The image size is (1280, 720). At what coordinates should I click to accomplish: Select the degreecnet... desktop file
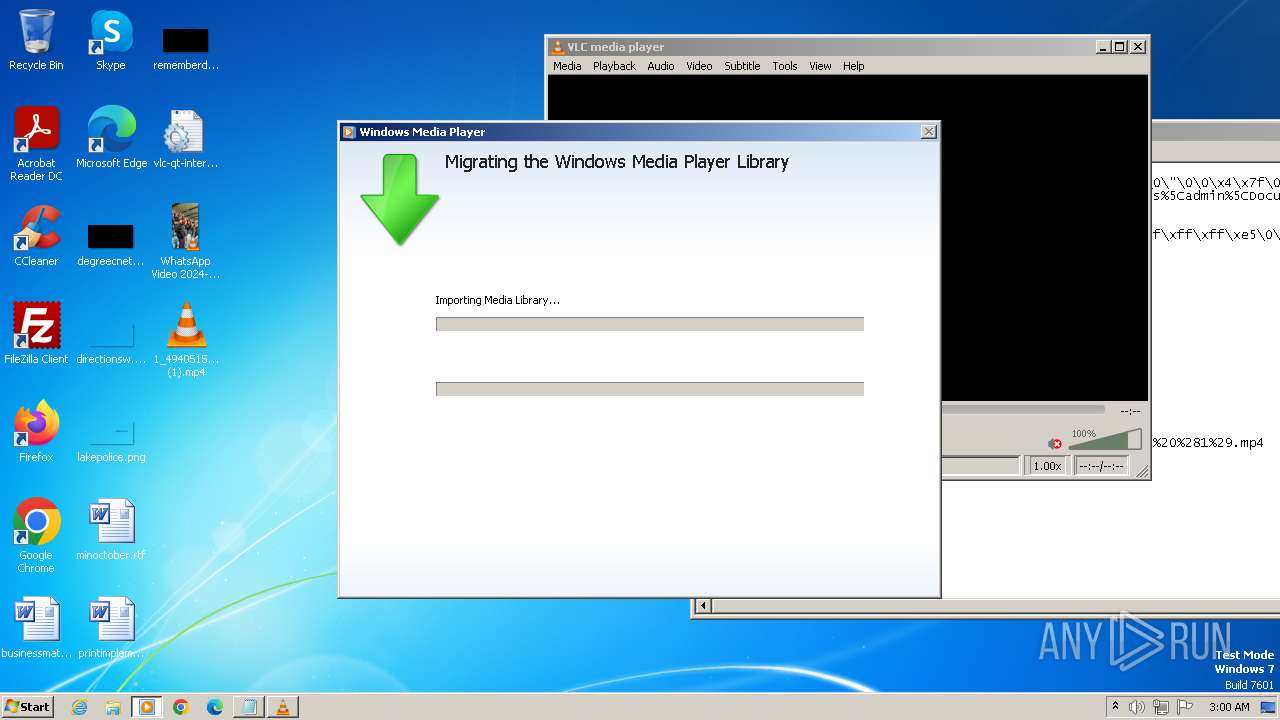click(110, 244)
